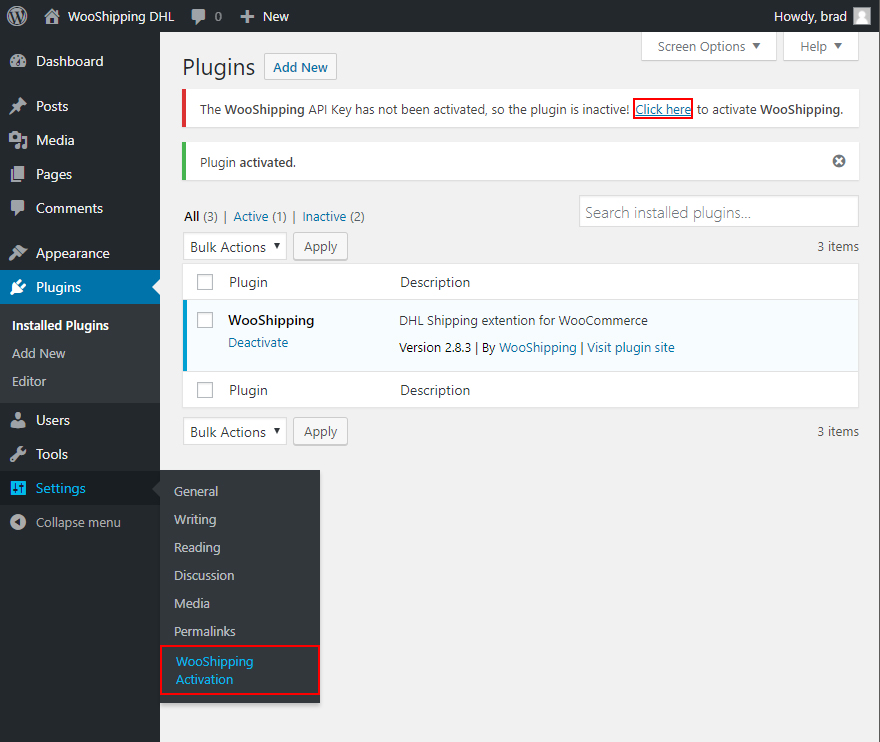880x742 pixels.
Task: Click the Appearance paintbrush icon
Action: pos(18,253)
